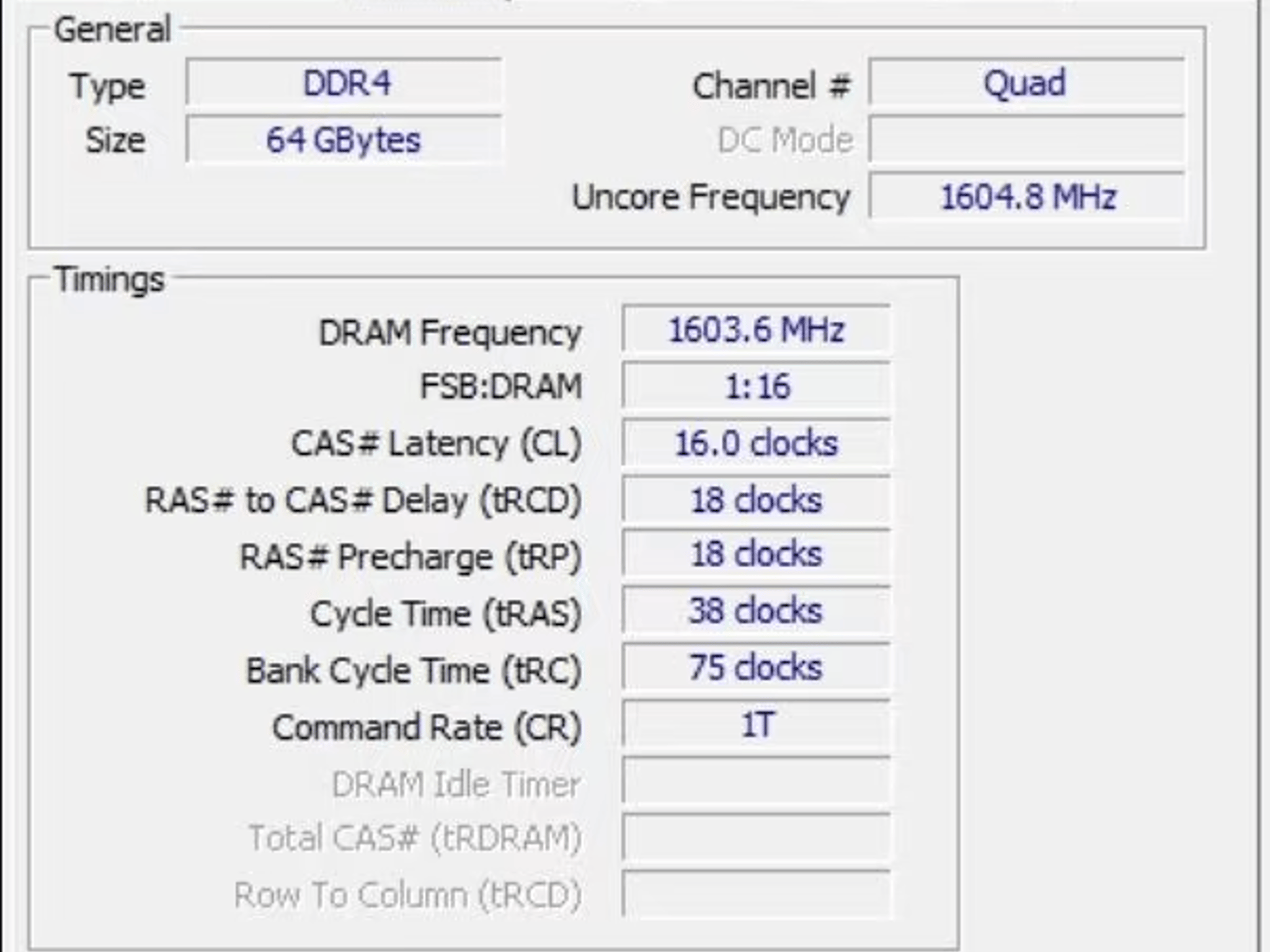Click the Quad channel value
The height and width of the screenshot is (952, 1270).
[x=1026, y=82]
